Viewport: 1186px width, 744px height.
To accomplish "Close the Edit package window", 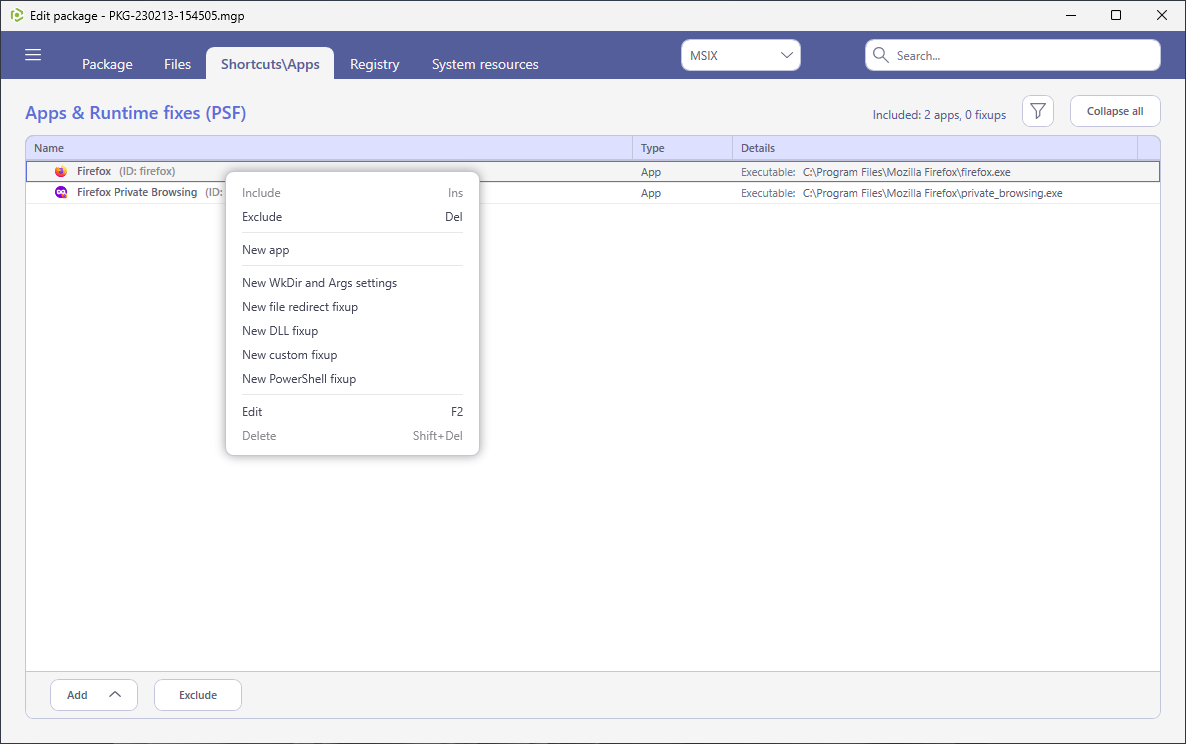I will [x=1162, y=15].
